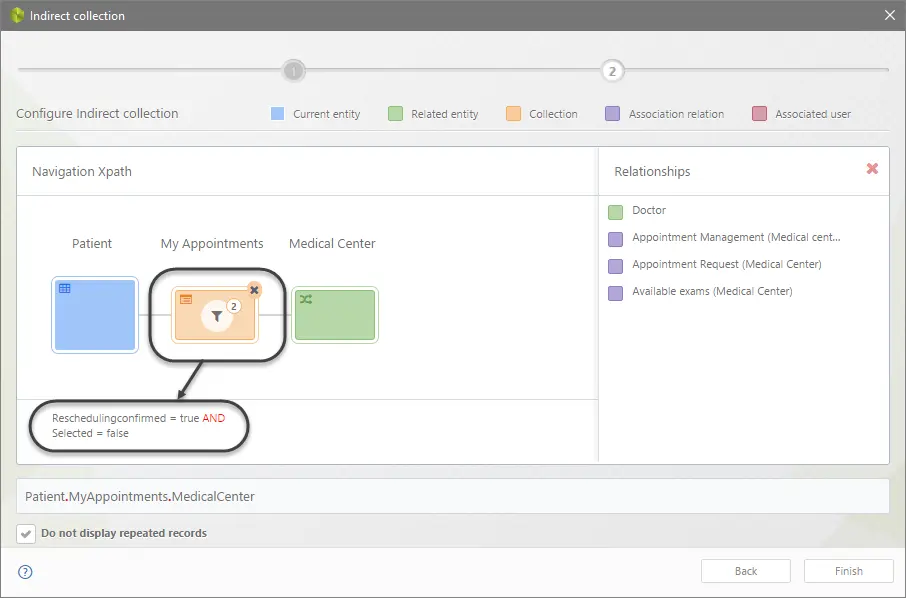Click the filter count badge showing 2
Screen dimensions: 906x598
coord(233,306)
